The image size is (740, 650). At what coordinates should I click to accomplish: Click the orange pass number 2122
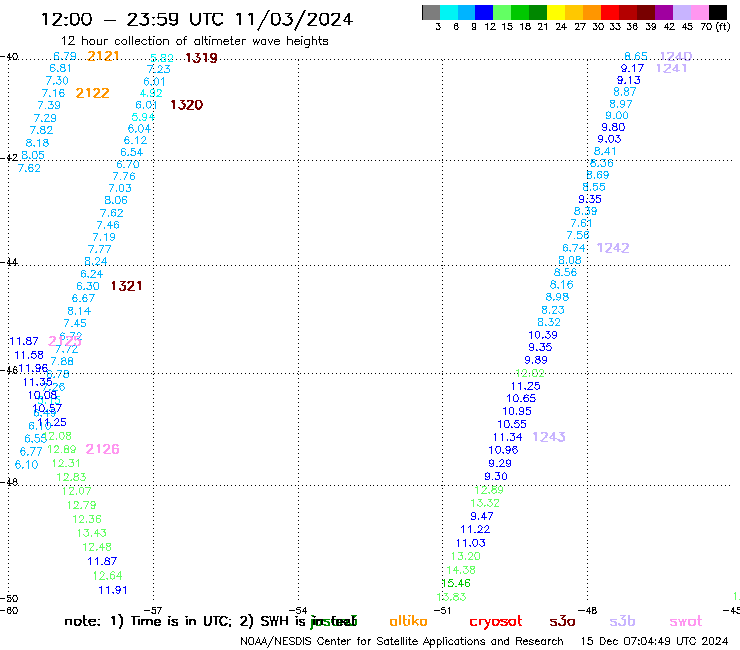coord(92,93)
